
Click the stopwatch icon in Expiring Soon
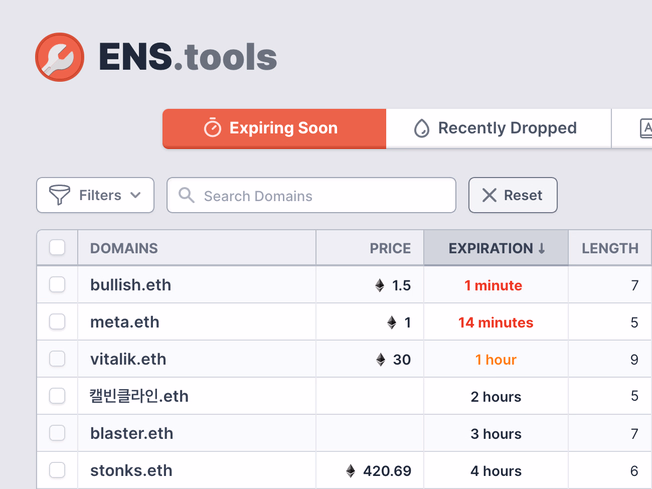pos(212,128)
